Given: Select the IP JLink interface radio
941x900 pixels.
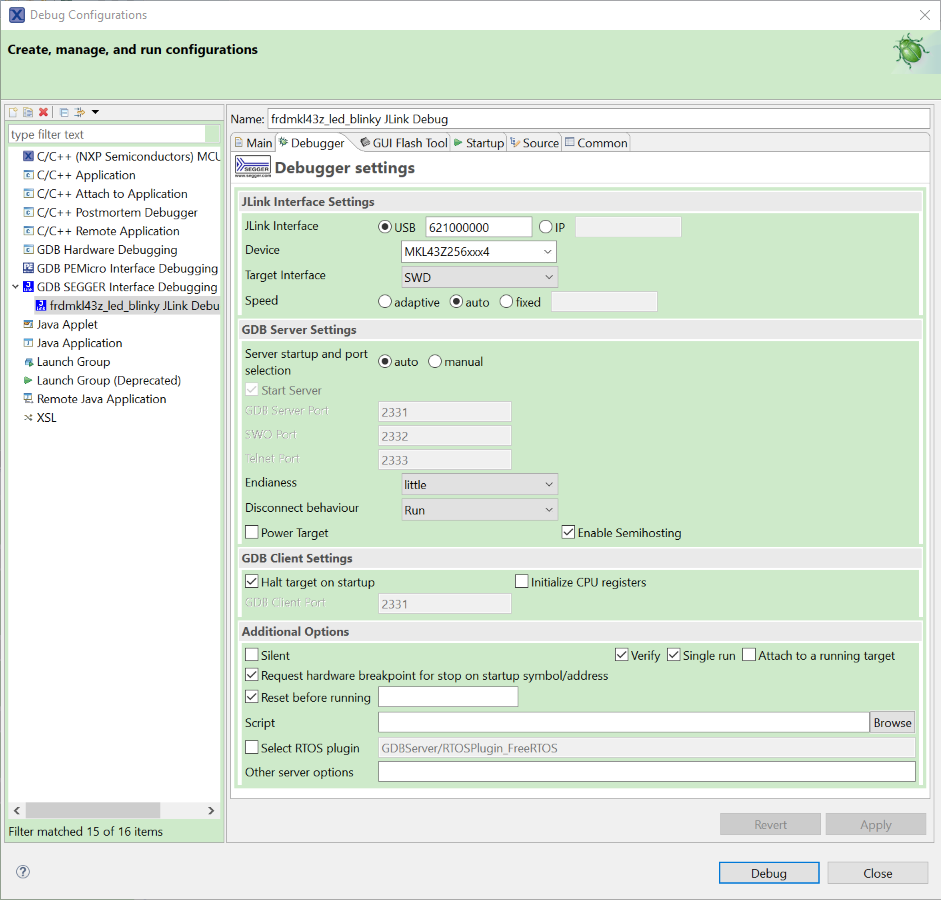Looking at the screenshot, I should tap(546, 227).
